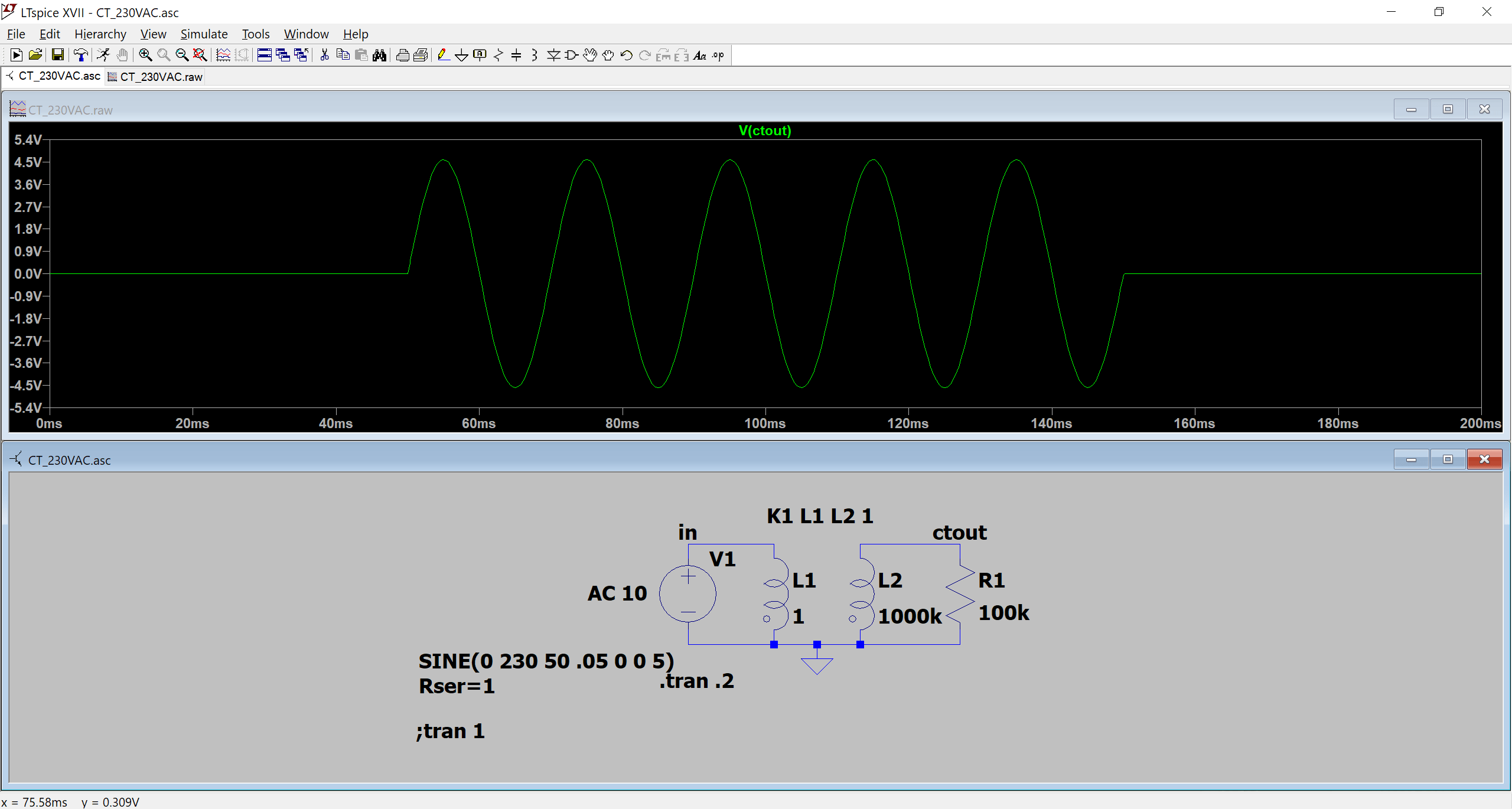
Task: Add a SPICE directive with the .op tool
Action: (x=718, y=55)
